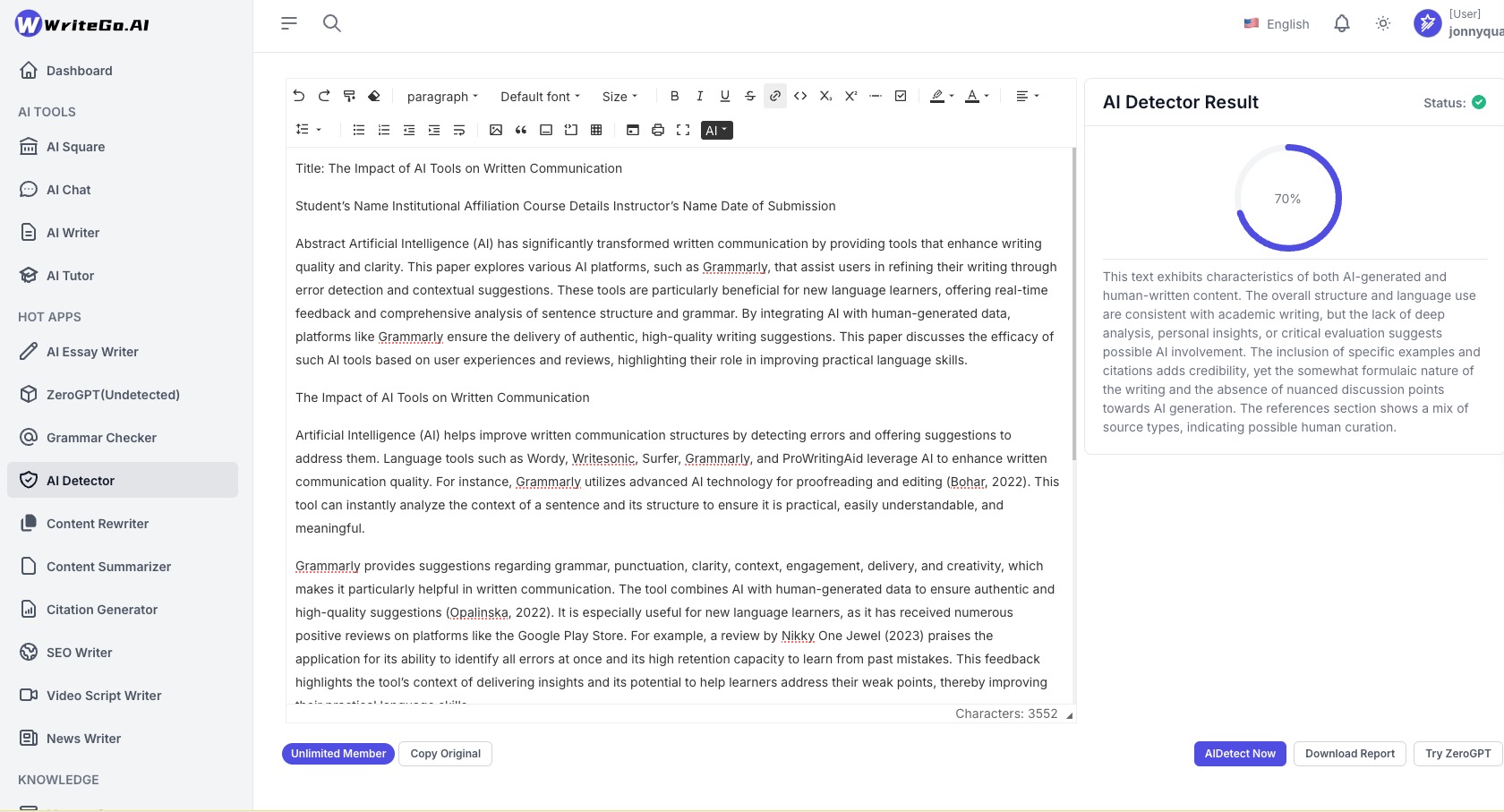Insert a horizontal divider line
Viewport: 1504px width, 812px height.
coord(876,96)
